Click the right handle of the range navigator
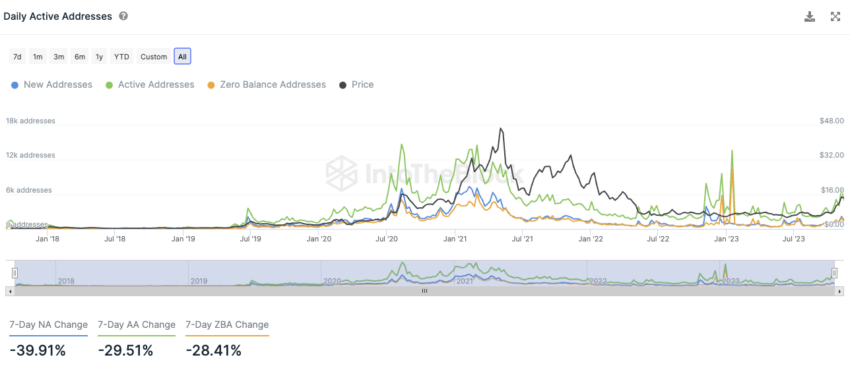This screenshot has width=850, height=376. [834, 273]
